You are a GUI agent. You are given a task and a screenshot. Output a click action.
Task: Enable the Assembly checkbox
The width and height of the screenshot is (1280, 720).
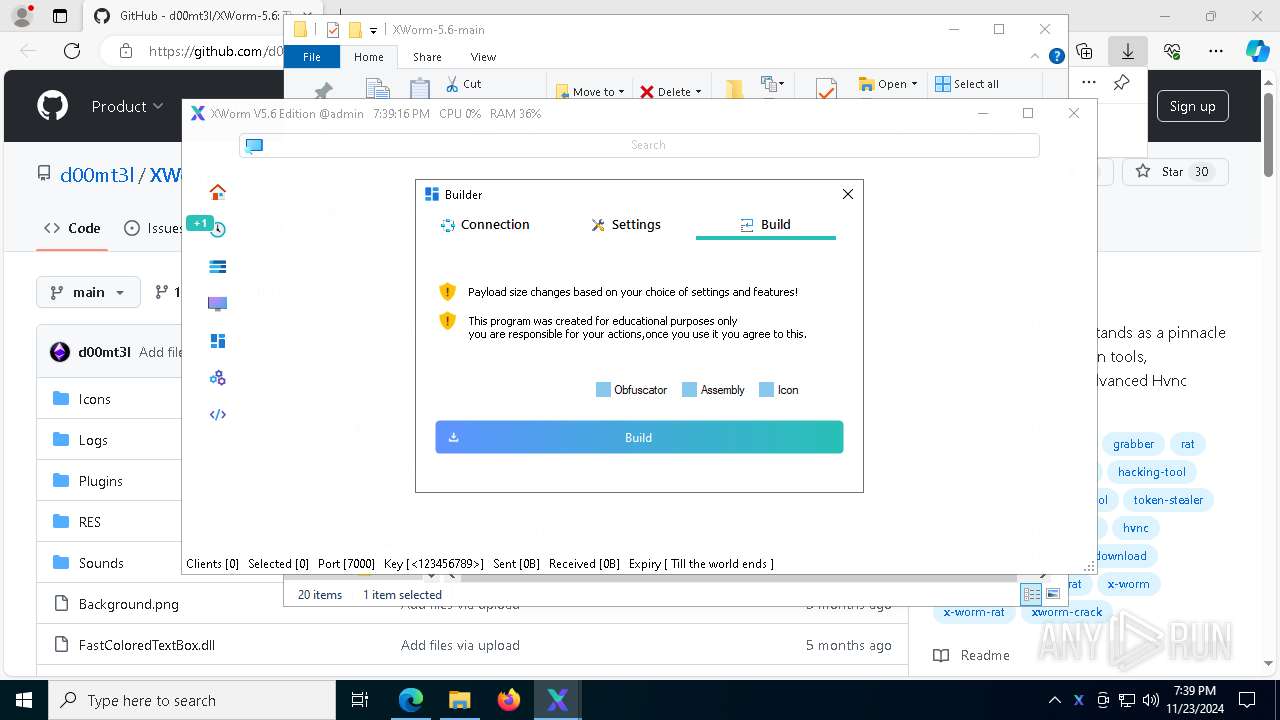coord(689,390)
